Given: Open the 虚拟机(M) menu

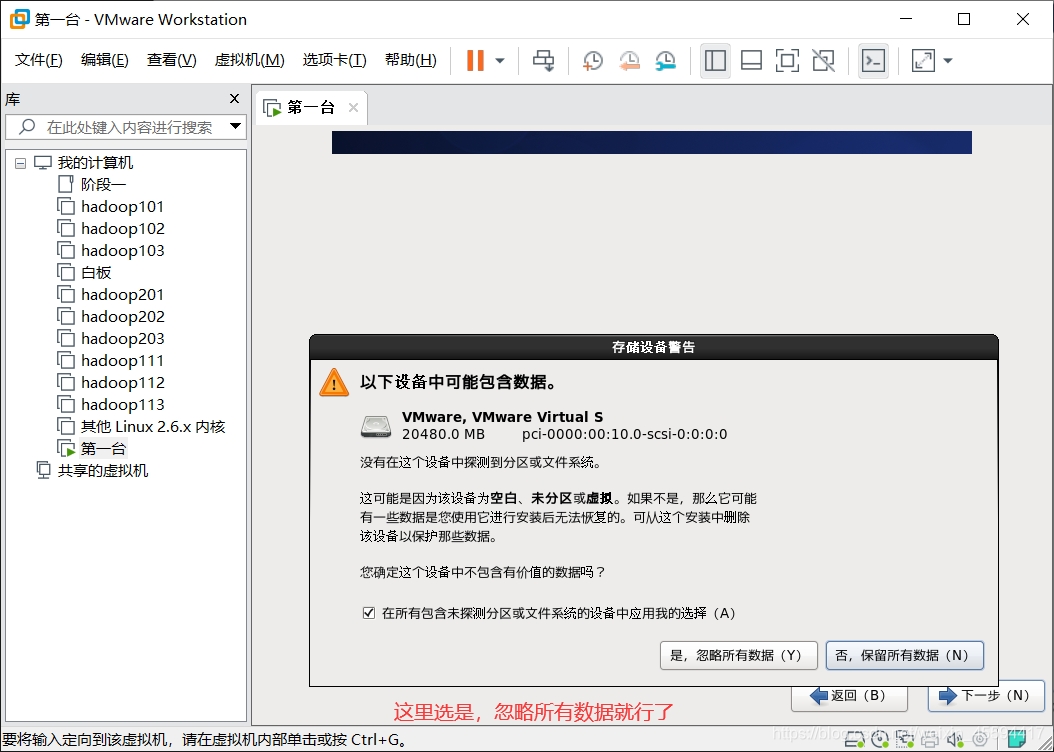Looking at the screenshot, I should (x=249, y=60).
